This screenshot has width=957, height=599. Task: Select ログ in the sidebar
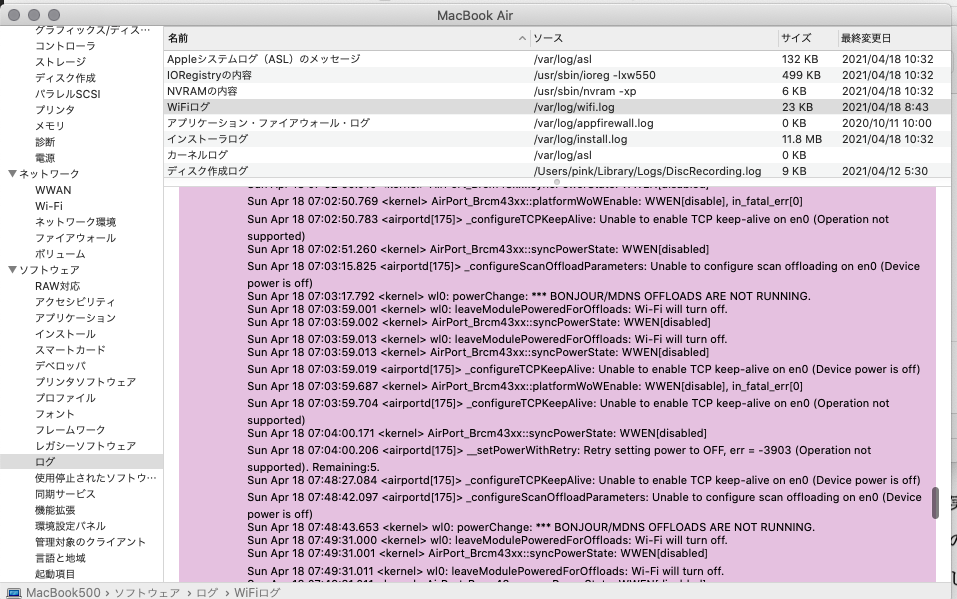pos(45,462)
